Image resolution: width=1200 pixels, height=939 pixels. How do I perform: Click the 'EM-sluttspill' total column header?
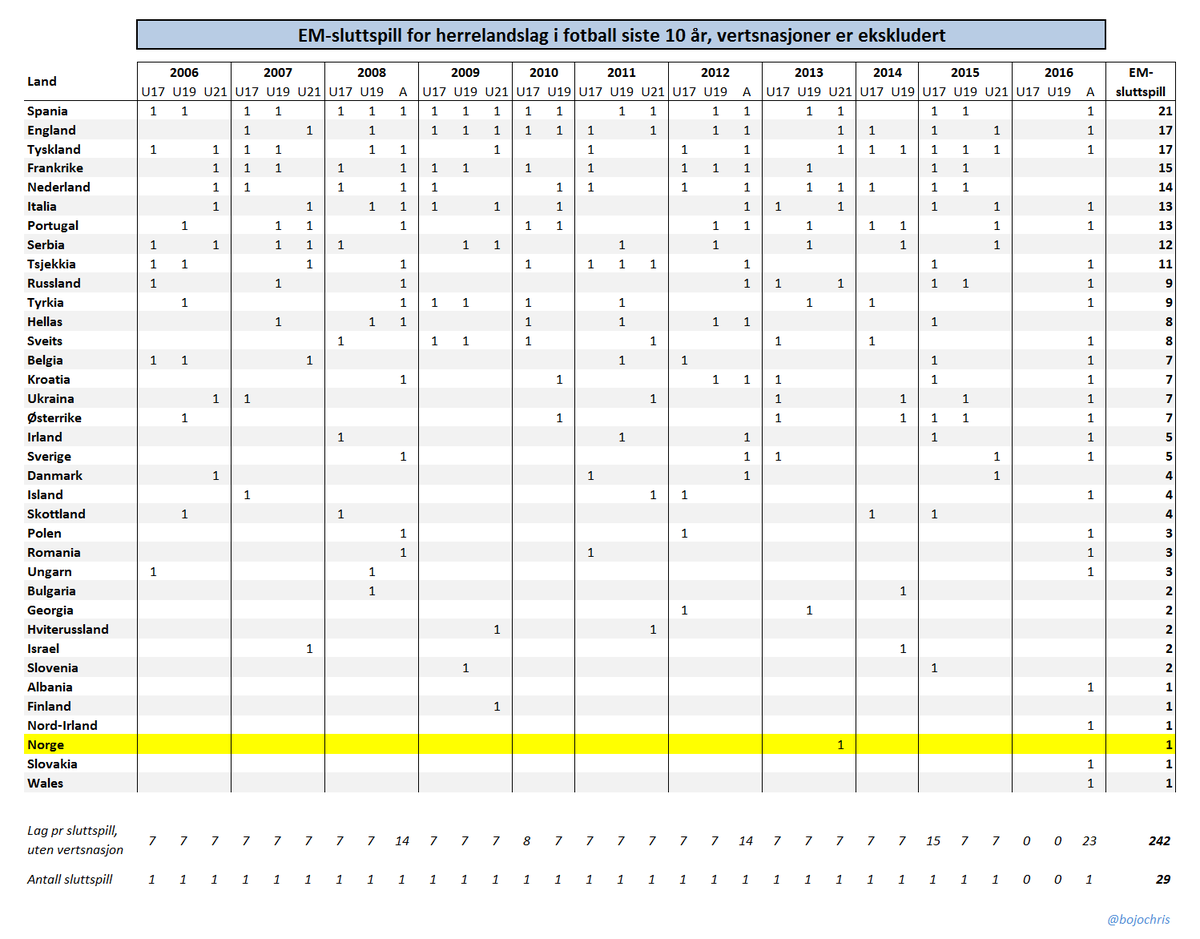(x=1140, y=81)
